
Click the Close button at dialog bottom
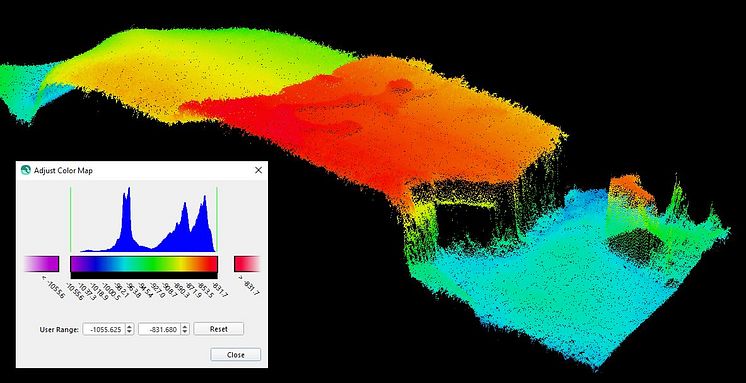pos(236,355)
